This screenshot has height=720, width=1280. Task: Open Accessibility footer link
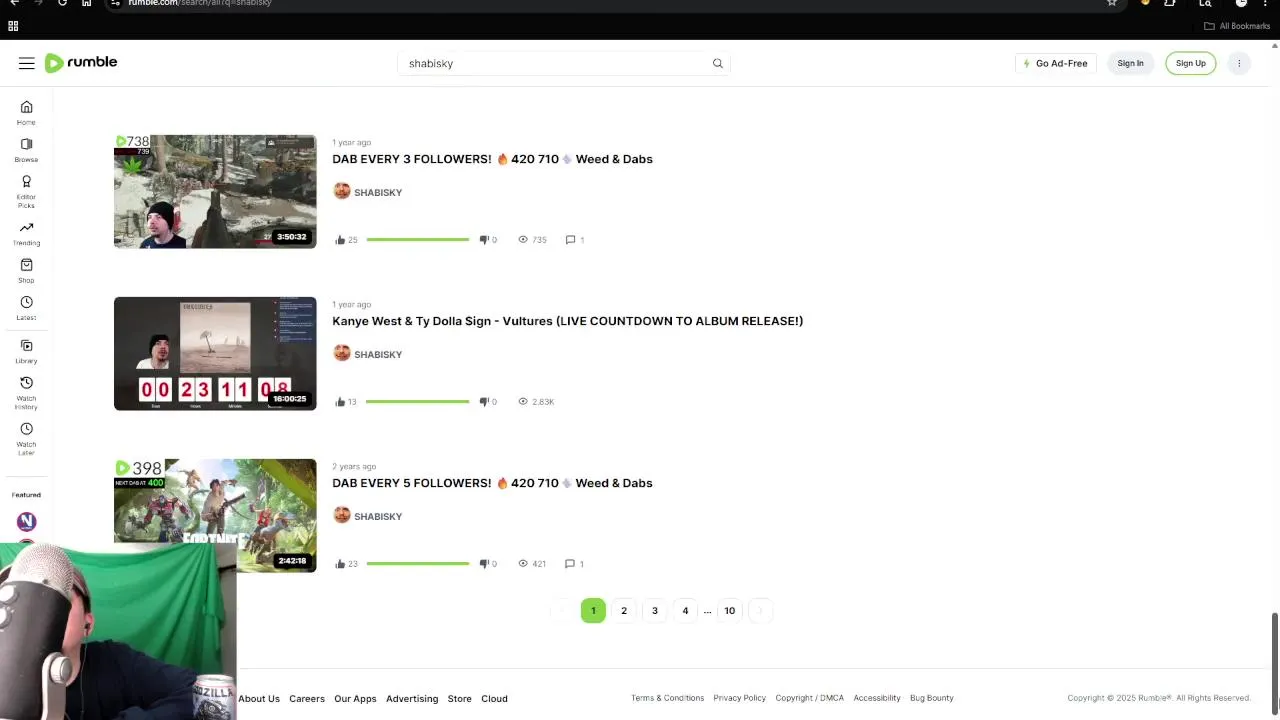pyautogui.click(x=877, y=698)
